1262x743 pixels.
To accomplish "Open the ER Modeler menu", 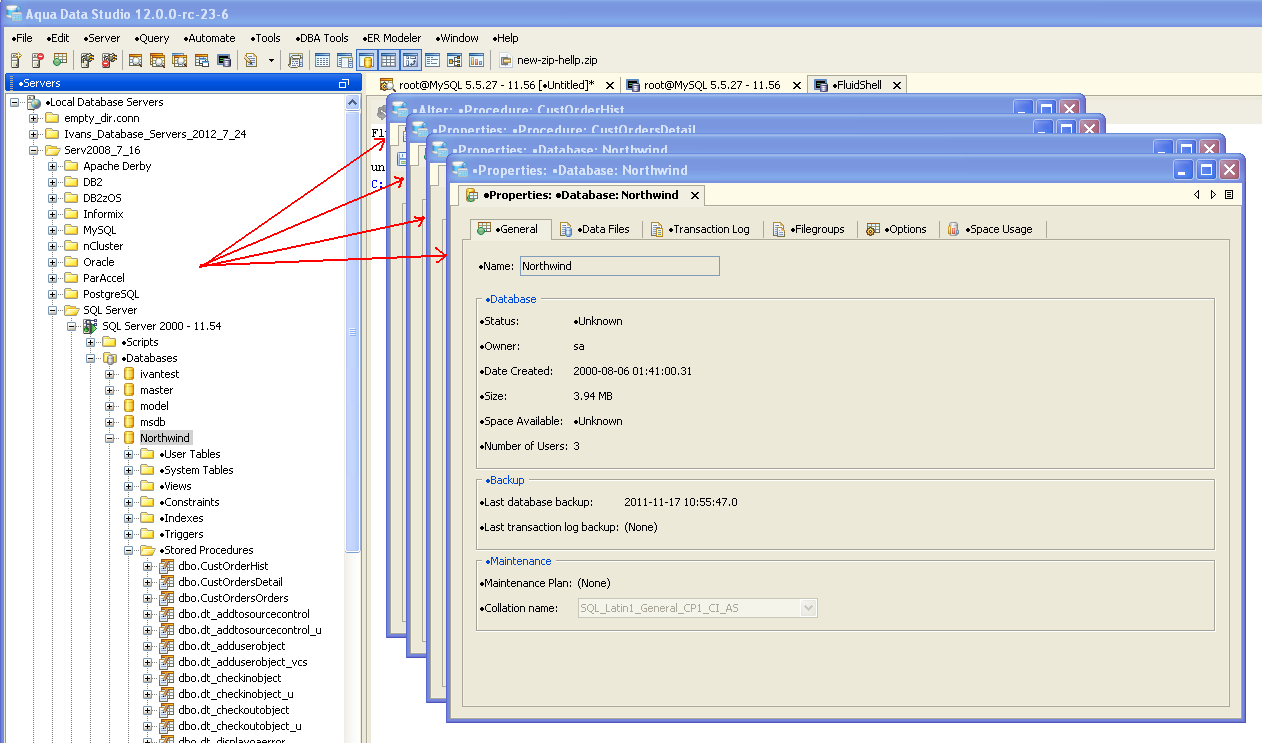I will 391,38.
